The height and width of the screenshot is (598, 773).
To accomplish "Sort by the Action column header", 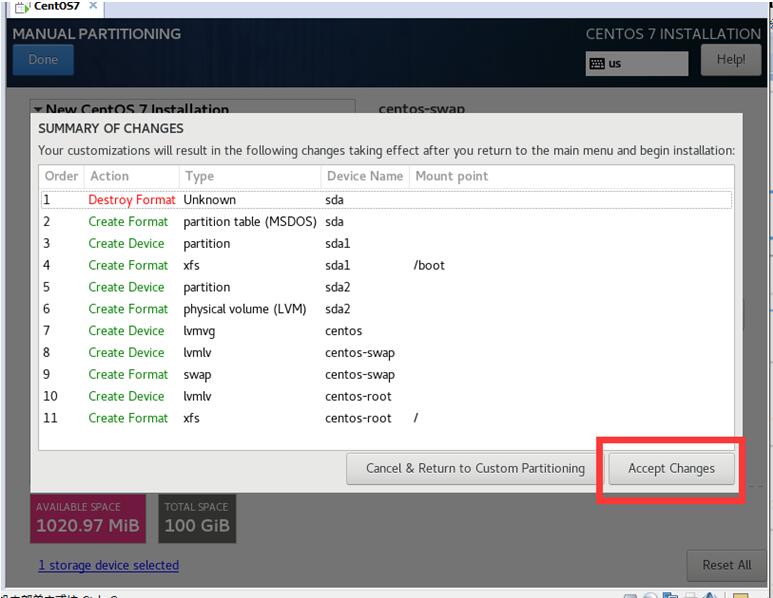I will pos(132,176).
